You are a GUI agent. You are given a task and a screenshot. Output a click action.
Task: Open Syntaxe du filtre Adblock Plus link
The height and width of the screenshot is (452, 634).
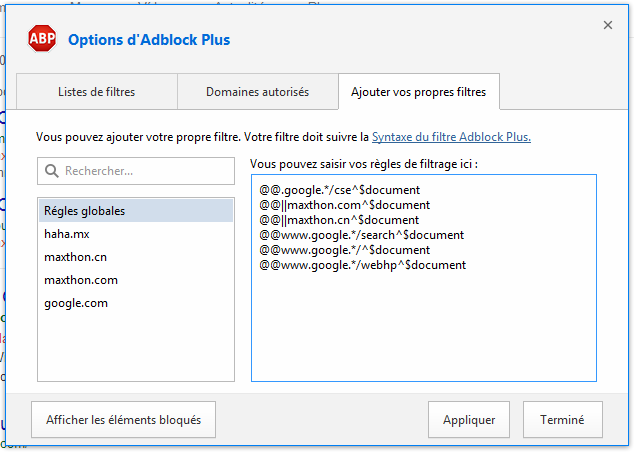[x=451, y=137]
